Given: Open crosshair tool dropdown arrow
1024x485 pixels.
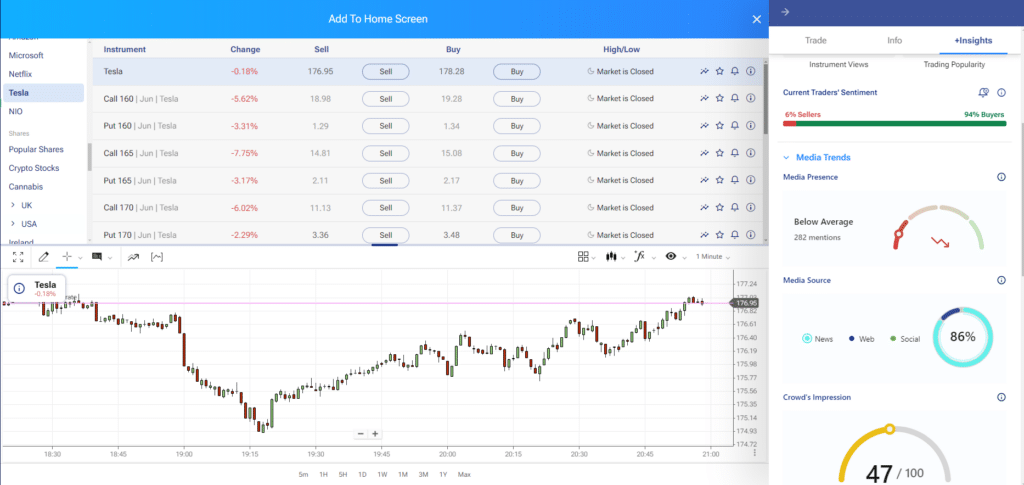Looking at the screenshot, I should click(80, 258).
